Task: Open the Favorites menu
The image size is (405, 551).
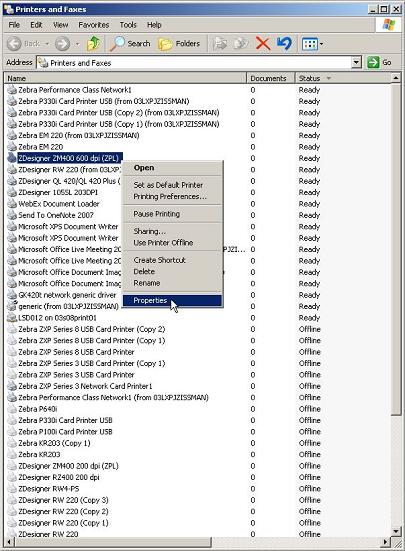Action: click(x=93, y=25)
